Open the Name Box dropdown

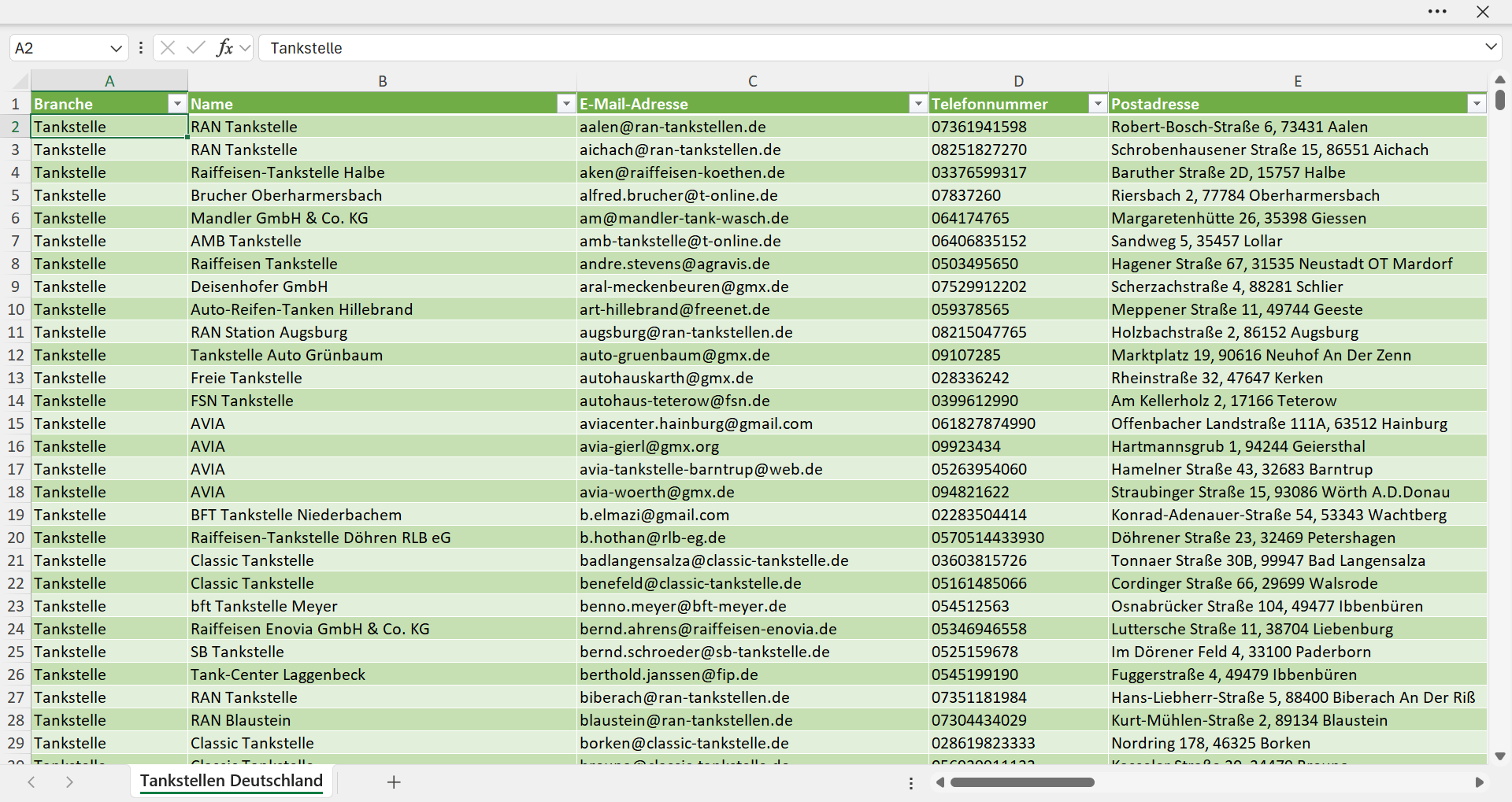(116, 48)
